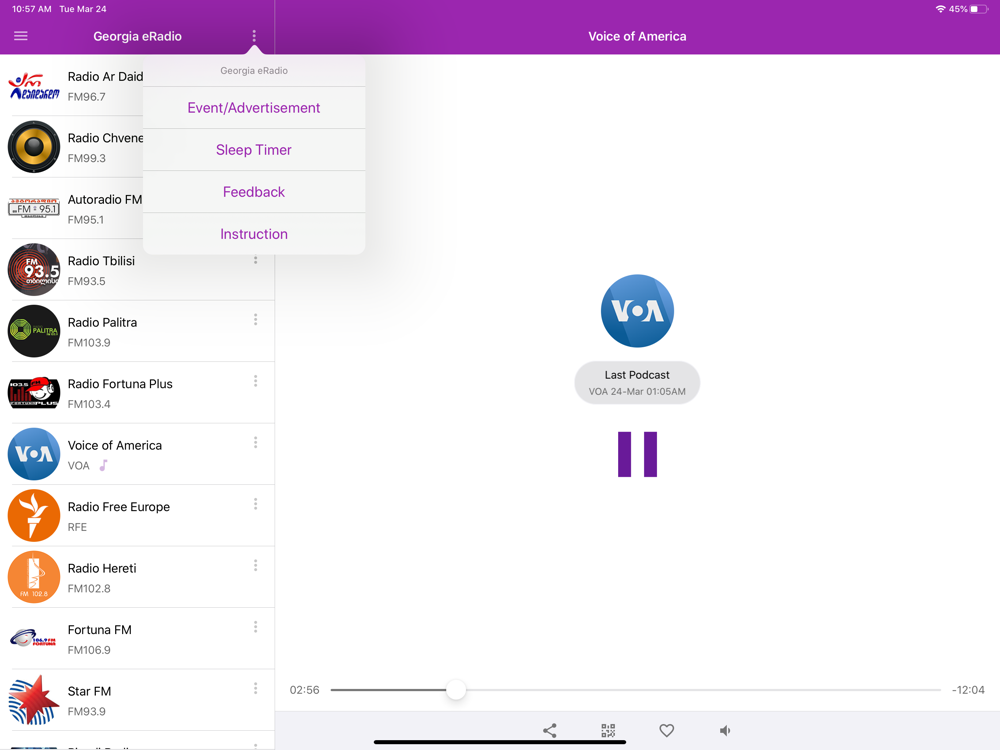Check the Wi-Fi icon in status bar
The width and height of the screenshot is (1000, 750).
[x=940, y=9]
